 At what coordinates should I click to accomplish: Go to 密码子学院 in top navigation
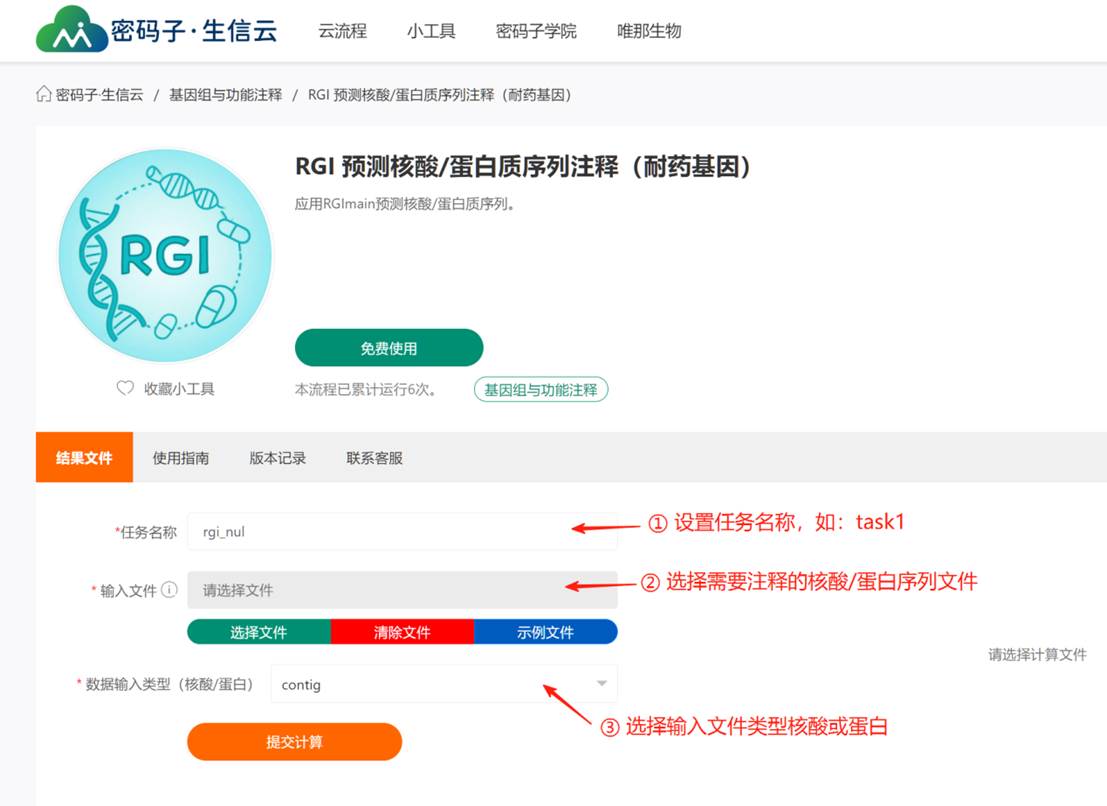536,31
